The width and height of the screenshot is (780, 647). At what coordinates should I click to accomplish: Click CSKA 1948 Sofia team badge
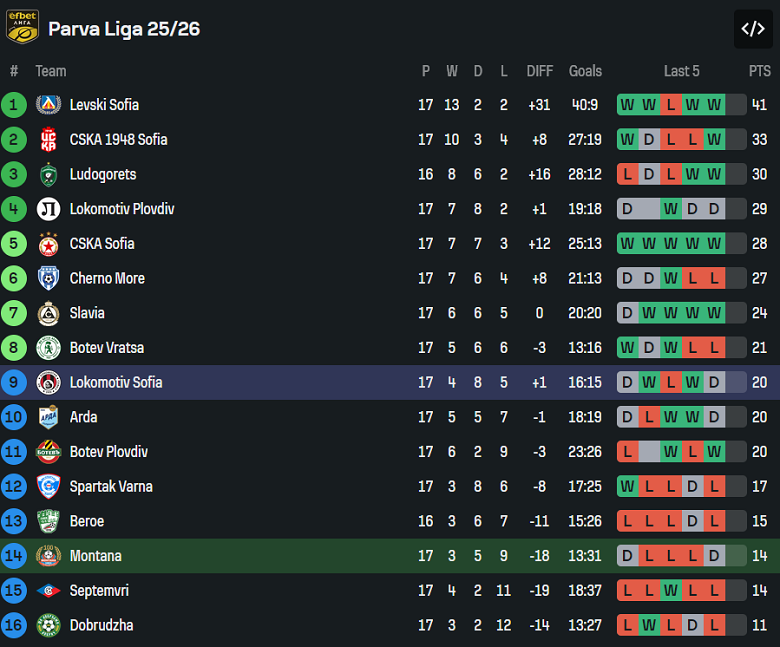(x=48, y=140)
